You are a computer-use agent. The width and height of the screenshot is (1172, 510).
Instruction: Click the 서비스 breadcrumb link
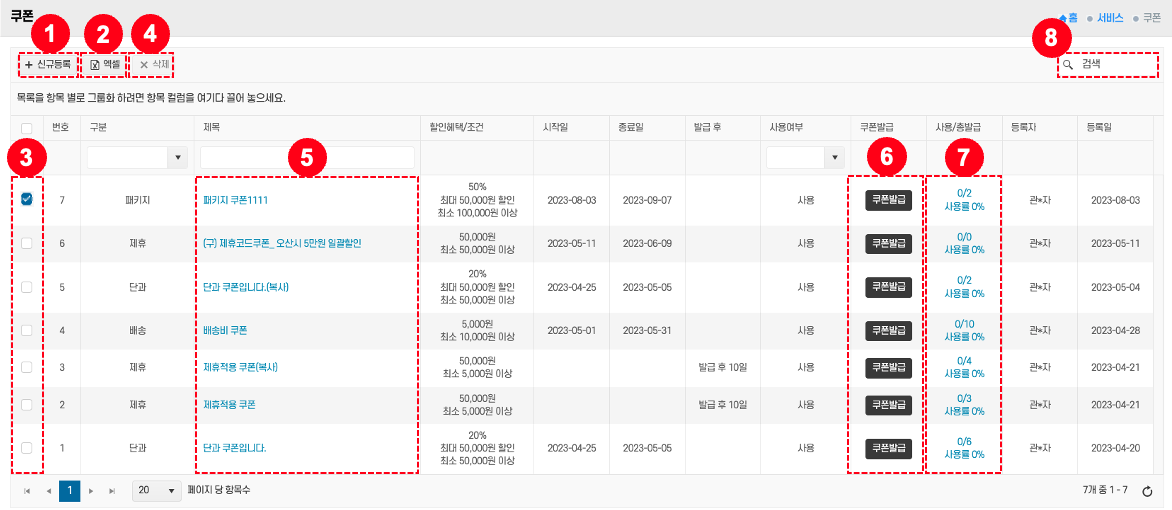point(1109,18)
